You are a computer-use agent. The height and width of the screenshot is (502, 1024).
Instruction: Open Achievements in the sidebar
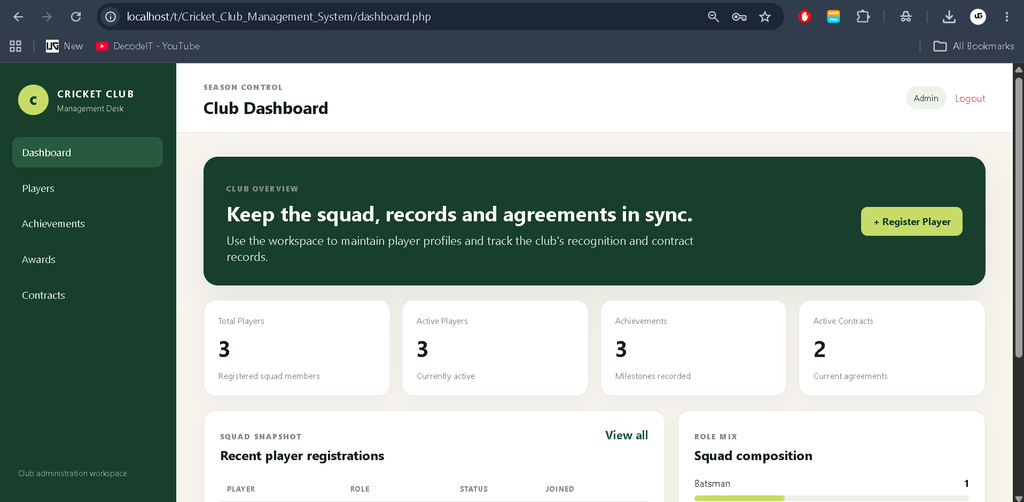coord(88,223)
